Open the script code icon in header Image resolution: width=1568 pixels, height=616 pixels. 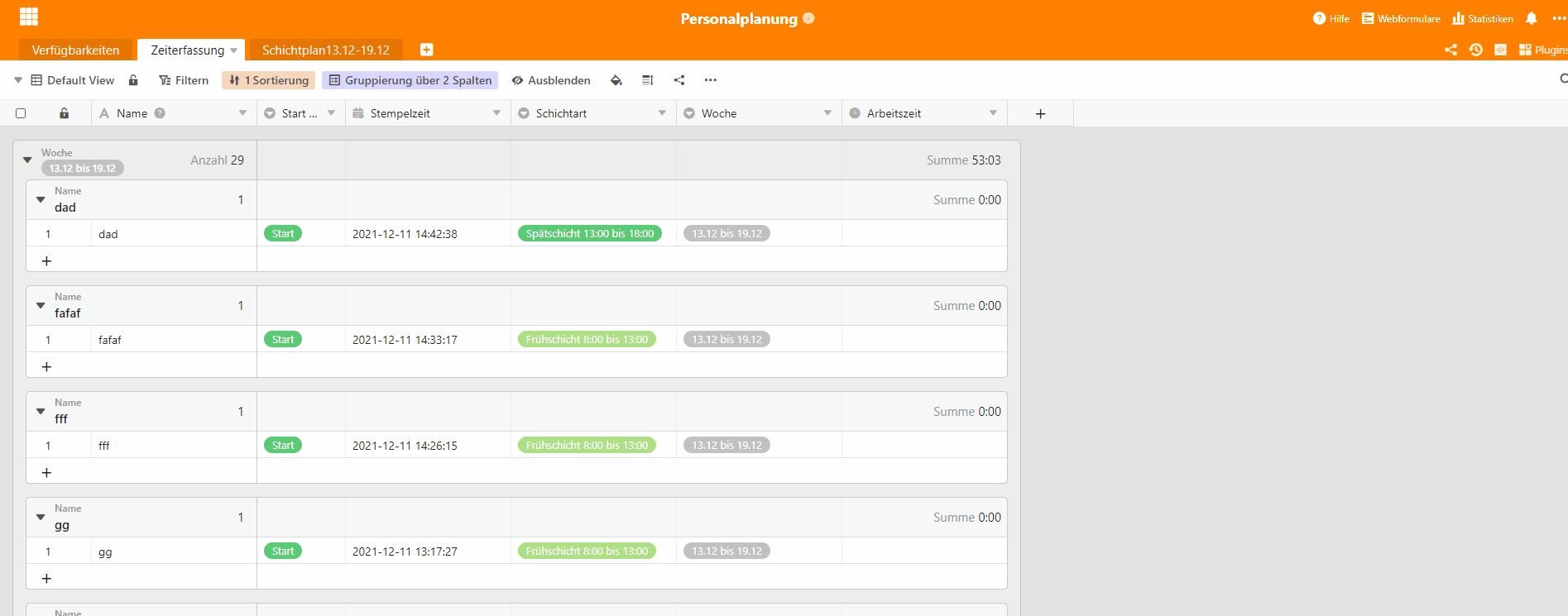click(x=1500, y=50)
